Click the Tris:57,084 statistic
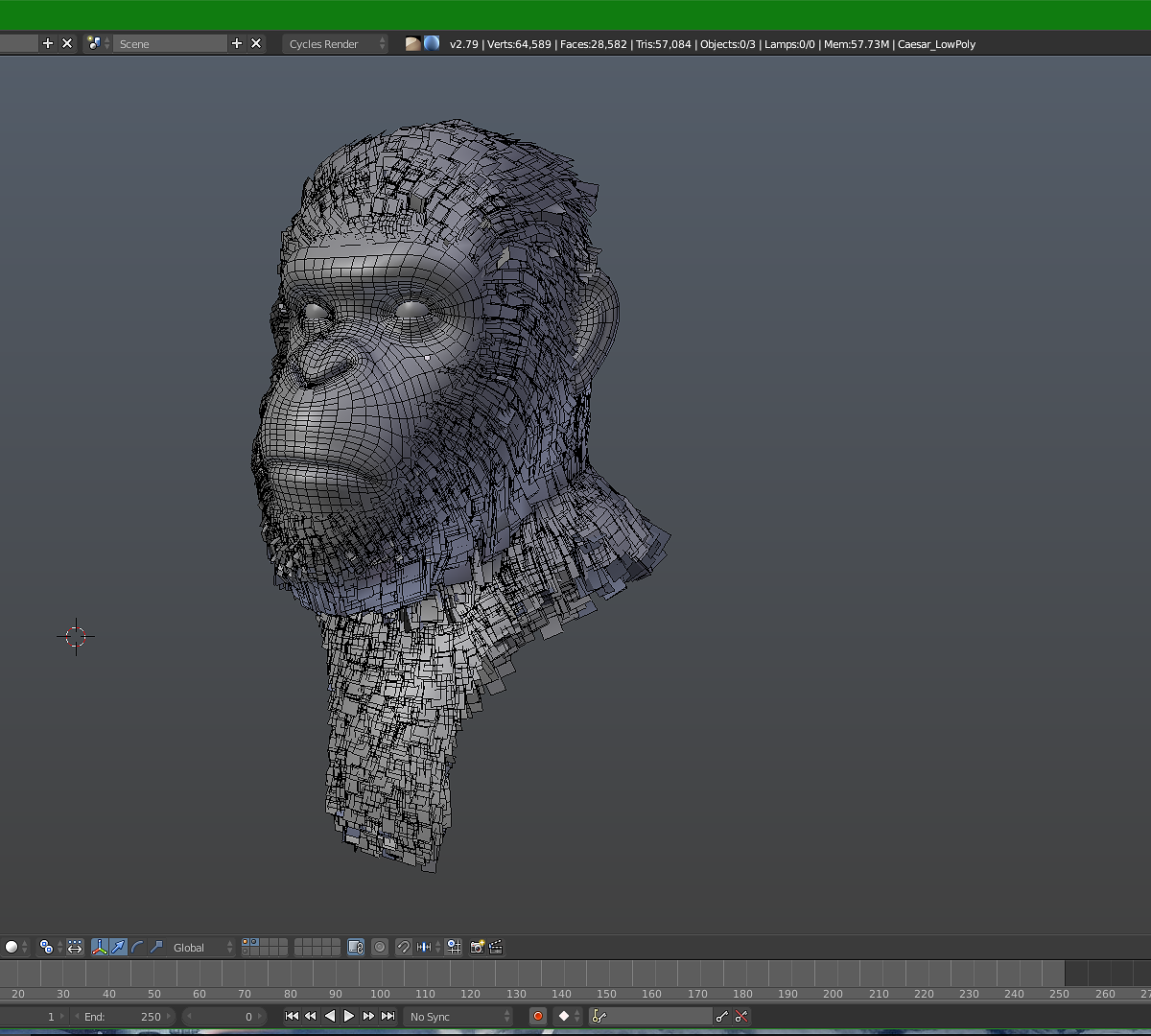 (x=663, y=44)
